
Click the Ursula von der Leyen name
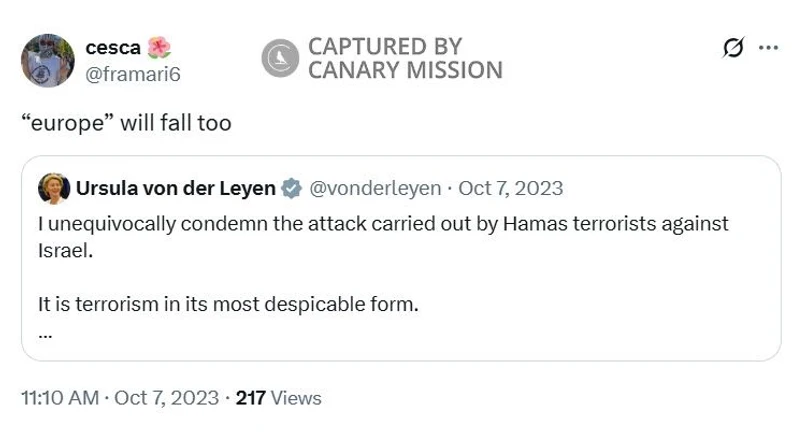[175, 188]
